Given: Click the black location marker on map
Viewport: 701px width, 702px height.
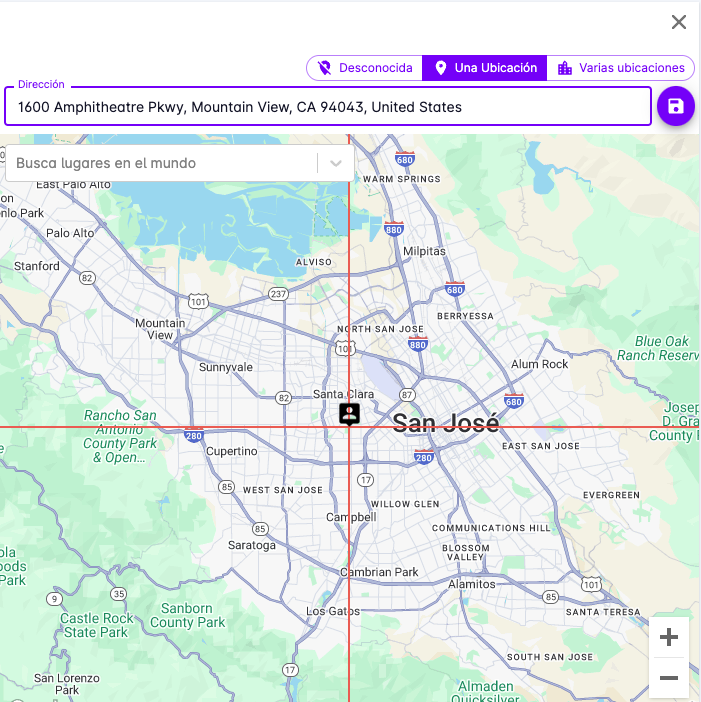Looking at the screenshot, I should click(x=349, y=413).
